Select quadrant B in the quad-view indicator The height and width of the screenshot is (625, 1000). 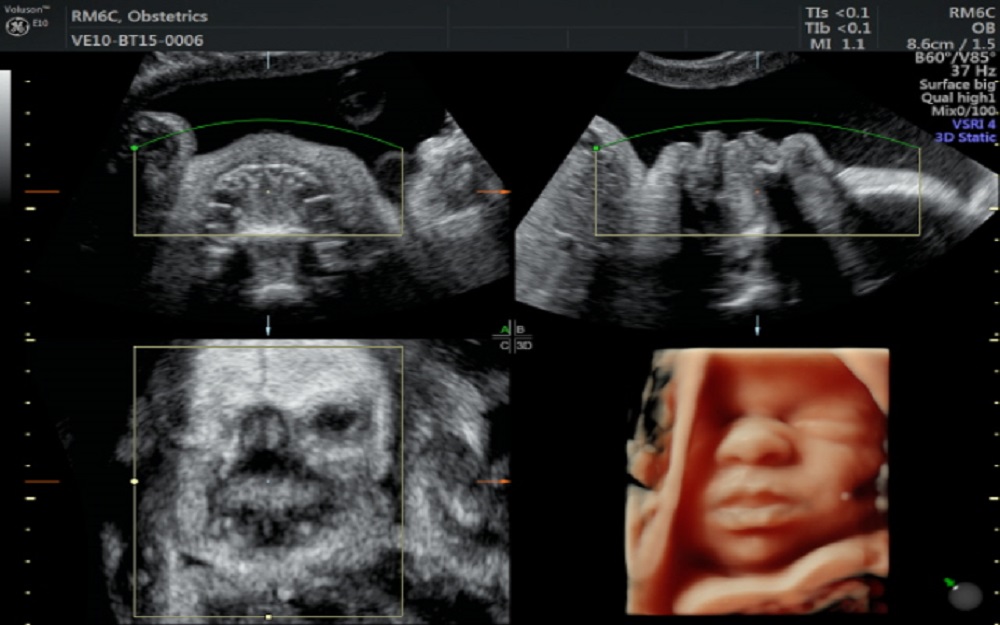[x=521, y=330]
